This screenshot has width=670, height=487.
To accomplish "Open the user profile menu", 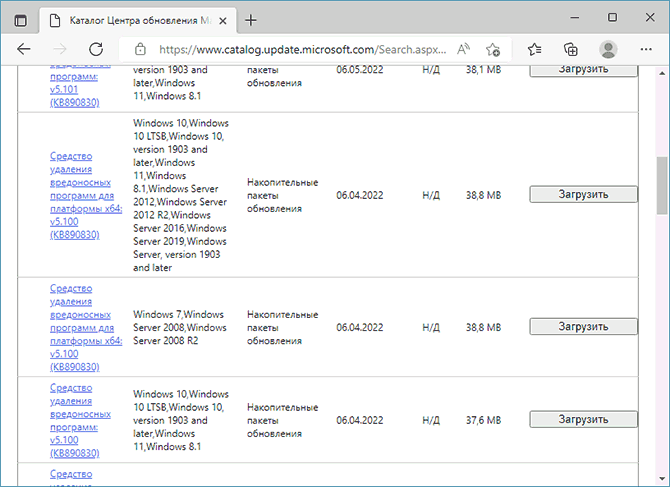I will [608, 50].
